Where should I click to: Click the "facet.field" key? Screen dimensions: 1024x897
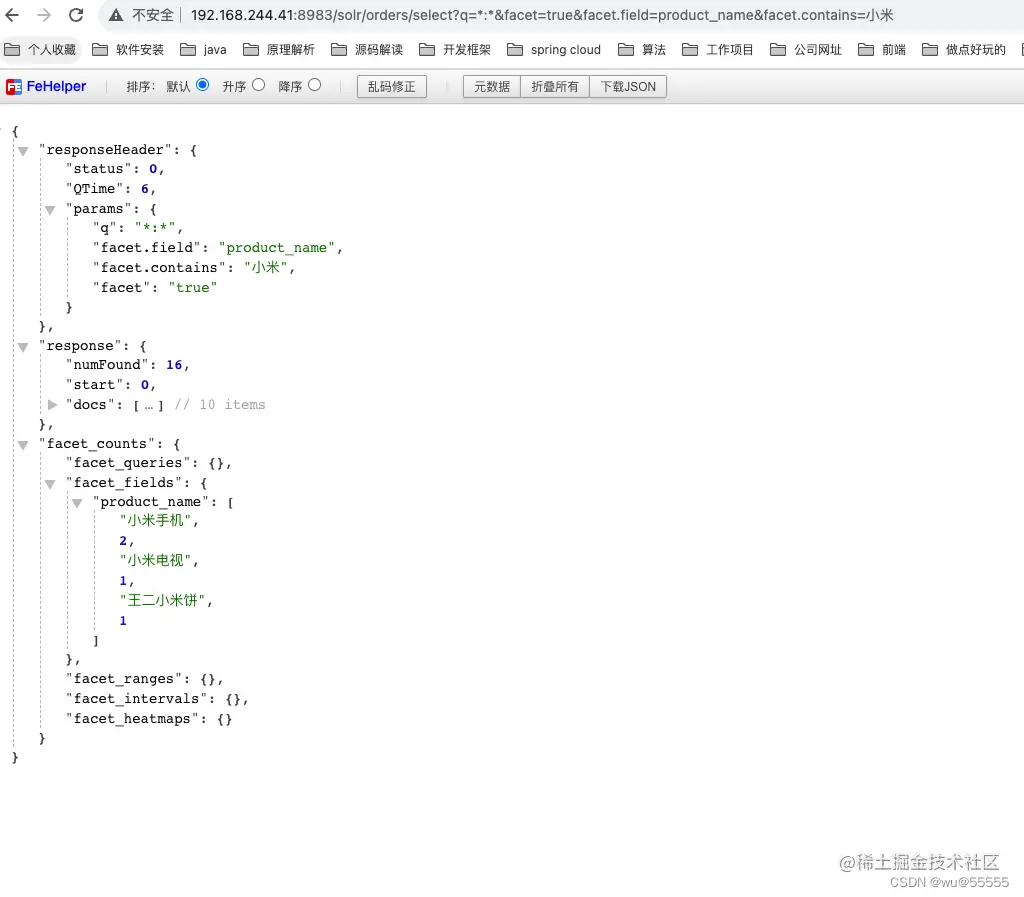146,247
